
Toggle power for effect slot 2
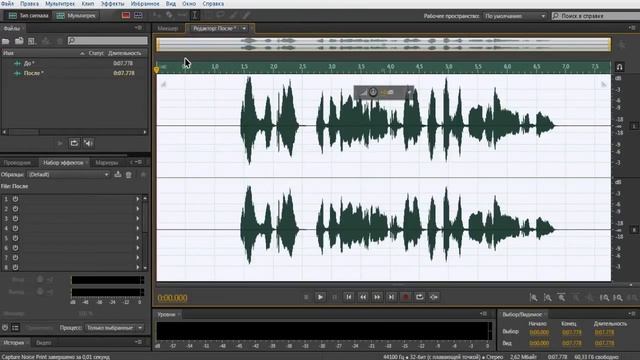(x=15, y=209)
